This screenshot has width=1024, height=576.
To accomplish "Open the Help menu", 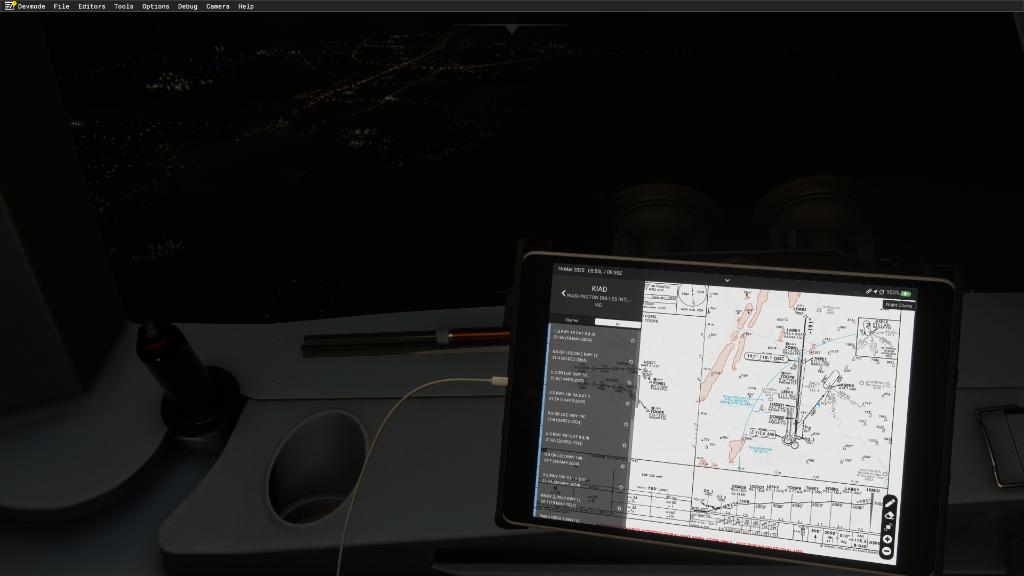I will [246, 6].
